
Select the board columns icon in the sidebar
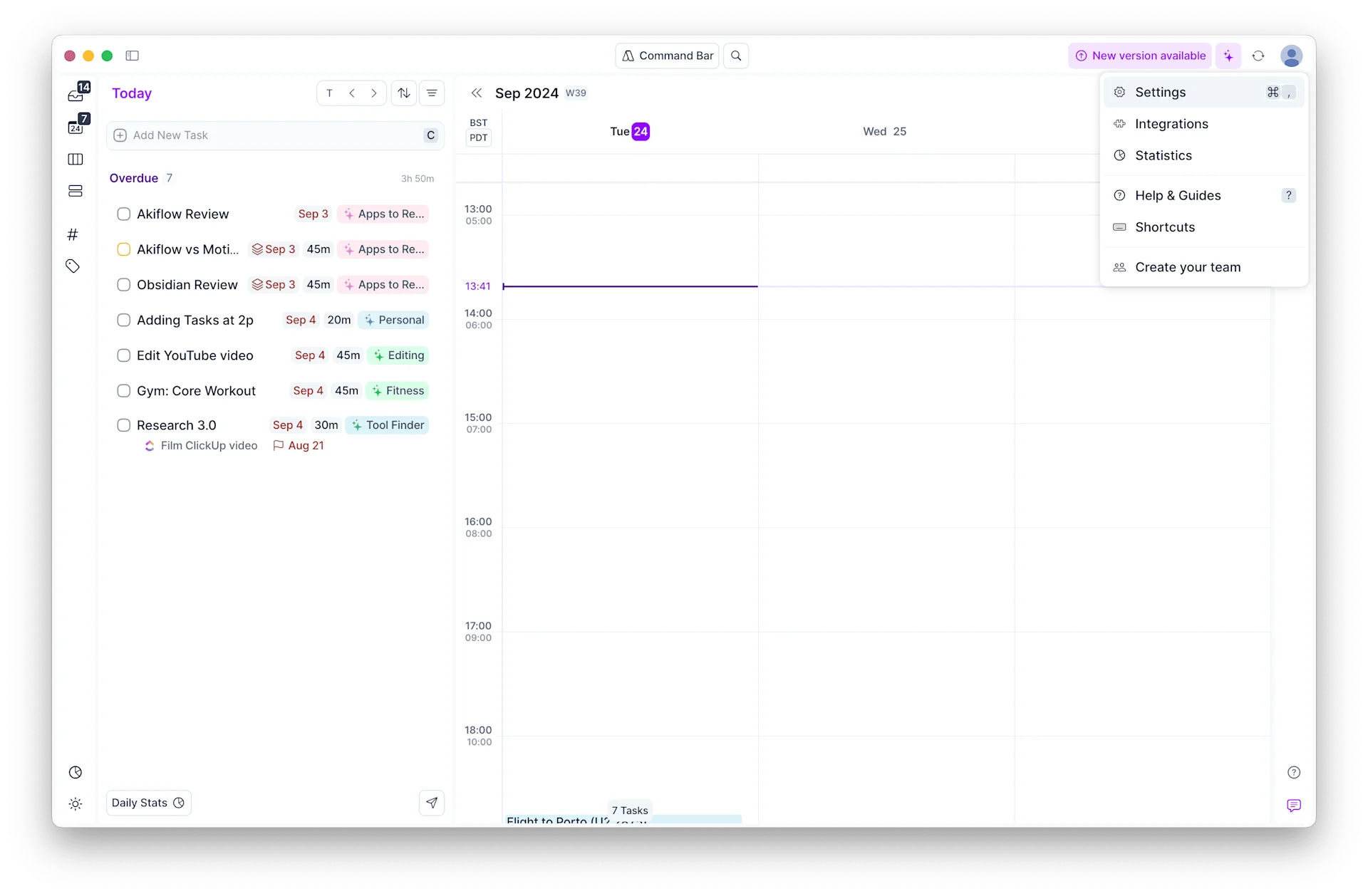coord(75,159)
